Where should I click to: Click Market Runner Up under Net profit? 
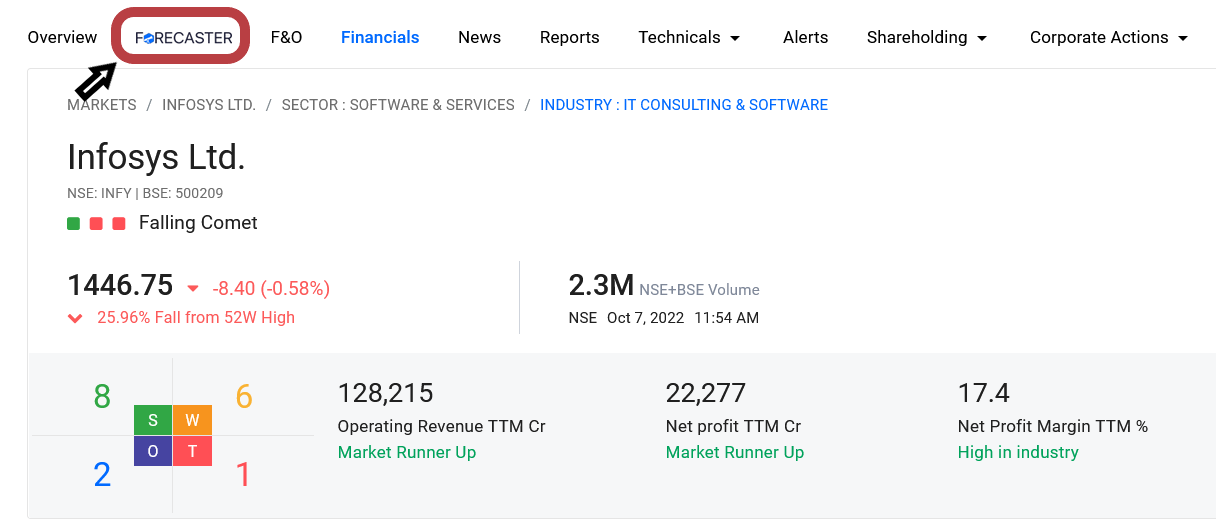point(735,452)
